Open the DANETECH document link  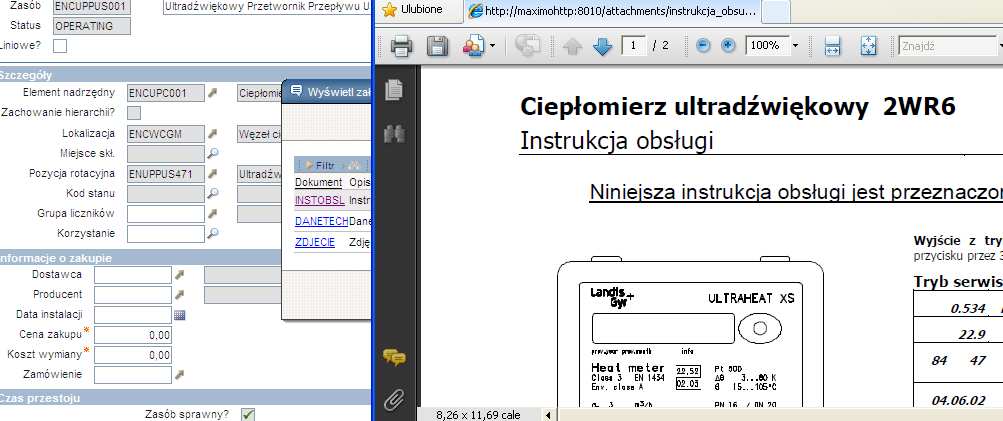(x=322, y=221)
